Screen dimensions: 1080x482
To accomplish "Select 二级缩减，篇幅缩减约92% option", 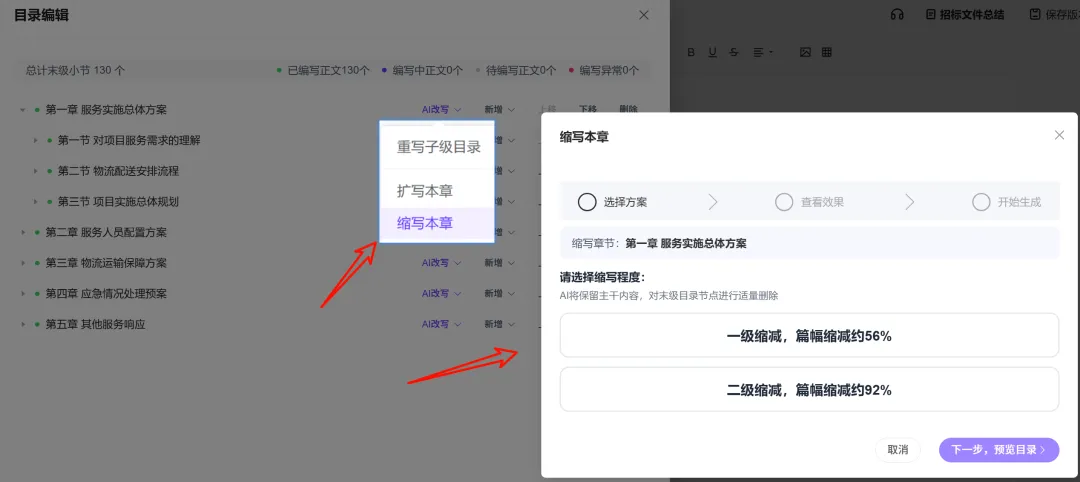I will pos(809,390).
